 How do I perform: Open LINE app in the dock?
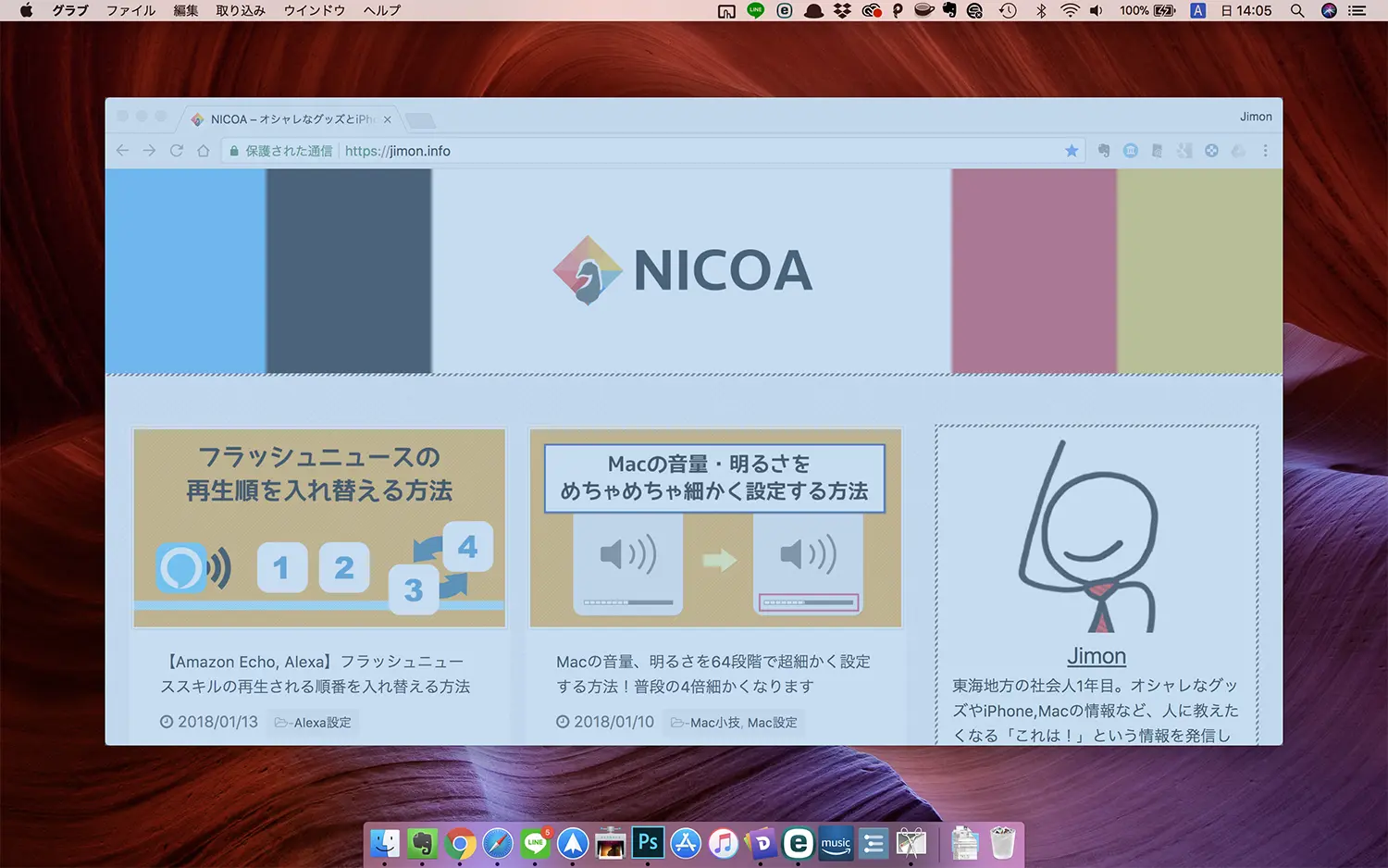(x=535, y=843)
